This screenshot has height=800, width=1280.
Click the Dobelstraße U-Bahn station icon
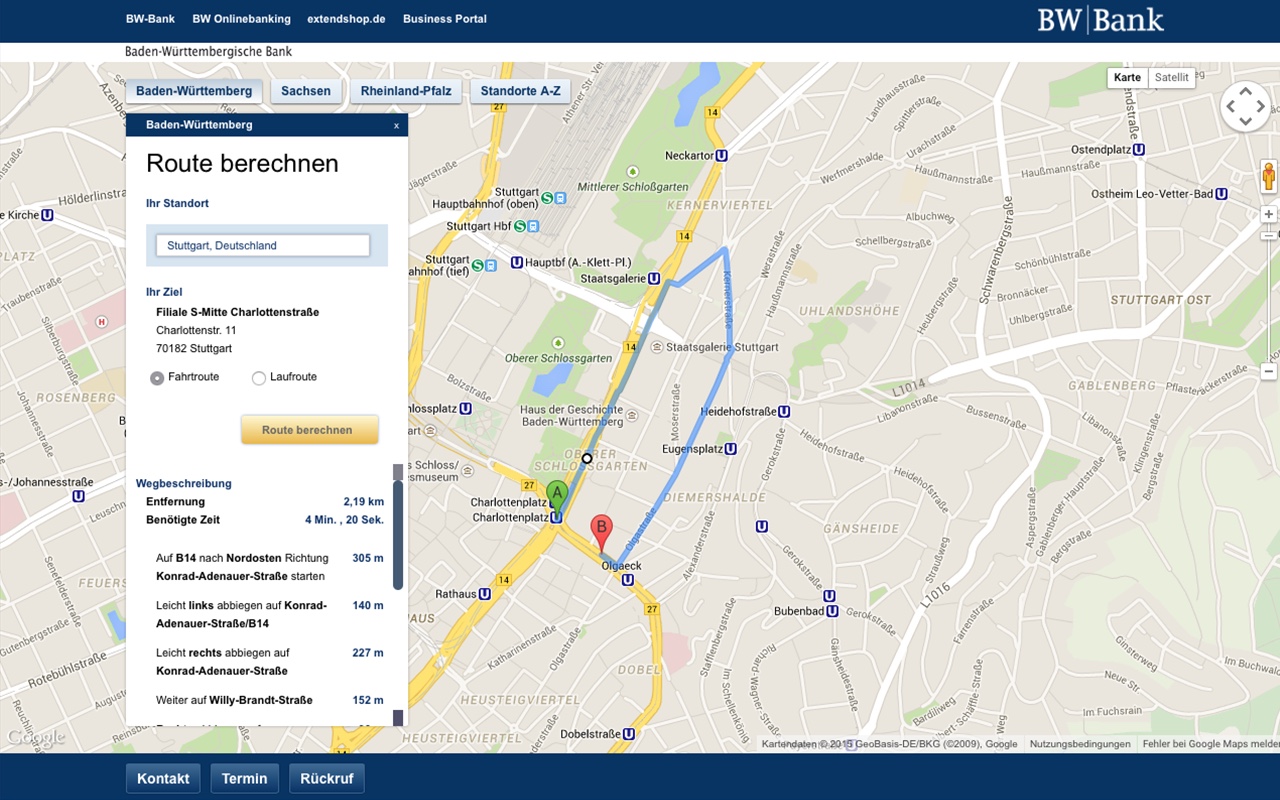click(627, 733)
